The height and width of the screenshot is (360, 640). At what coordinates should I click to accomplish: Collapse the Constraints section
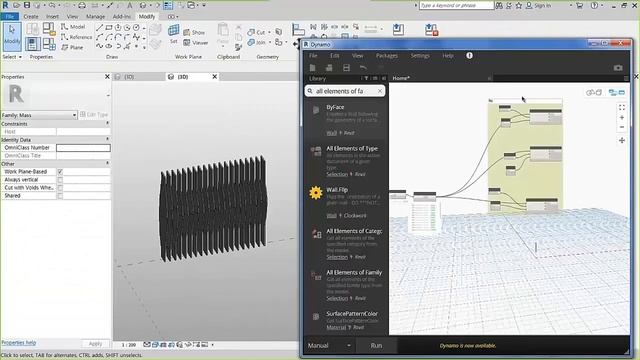(108, 123)
